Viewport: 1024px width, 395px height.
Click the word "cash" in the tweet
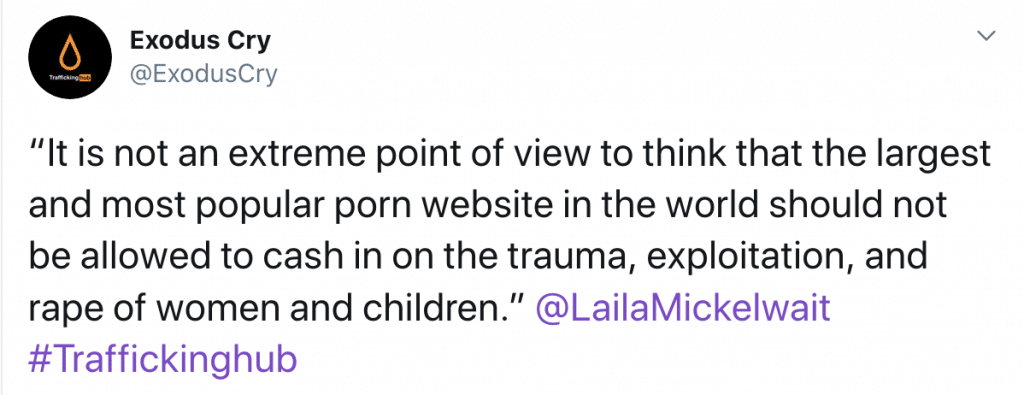292,257
